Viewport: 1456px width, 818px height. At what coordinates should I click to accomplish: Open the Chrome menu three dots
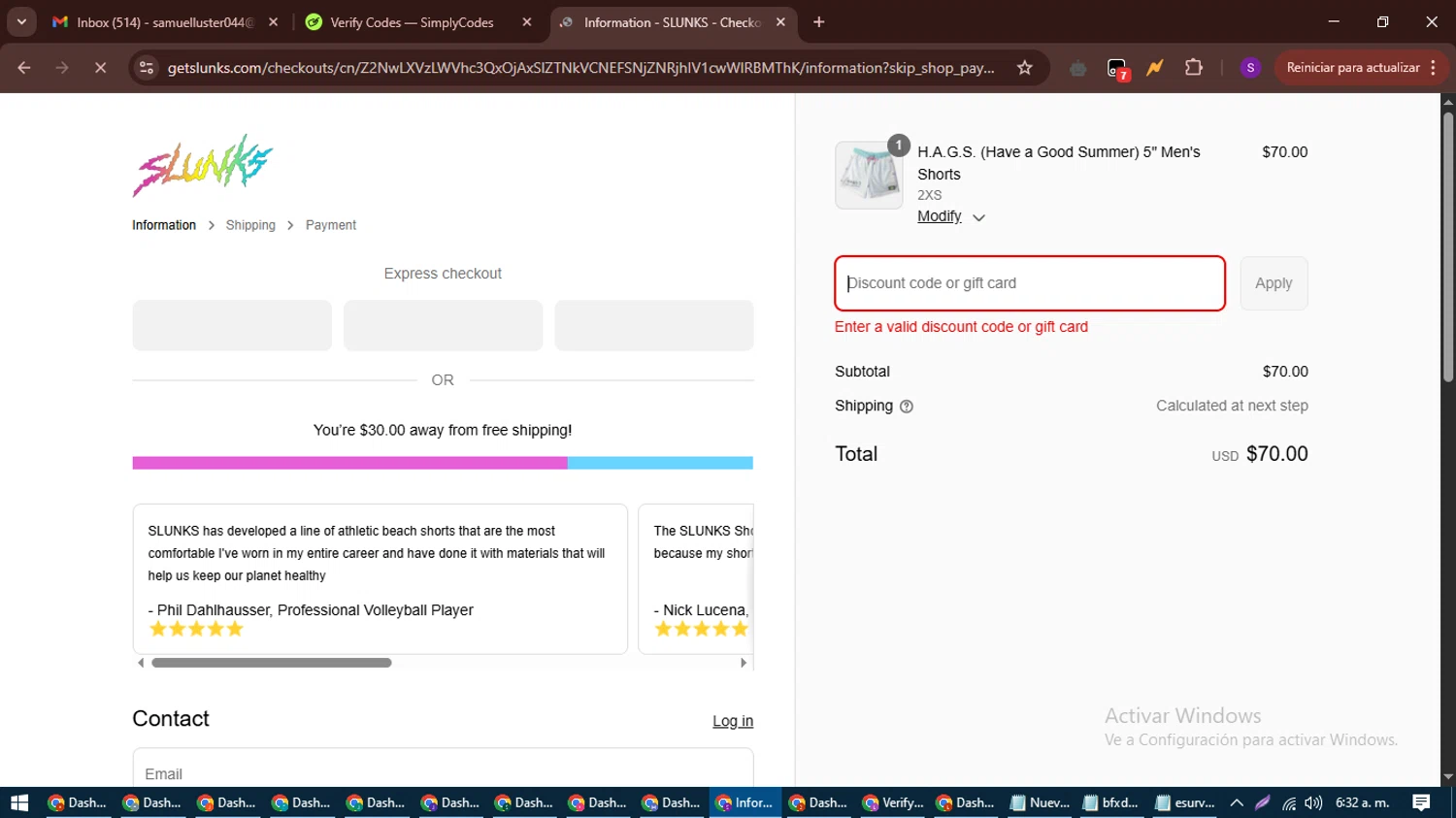pos(1434,68)
